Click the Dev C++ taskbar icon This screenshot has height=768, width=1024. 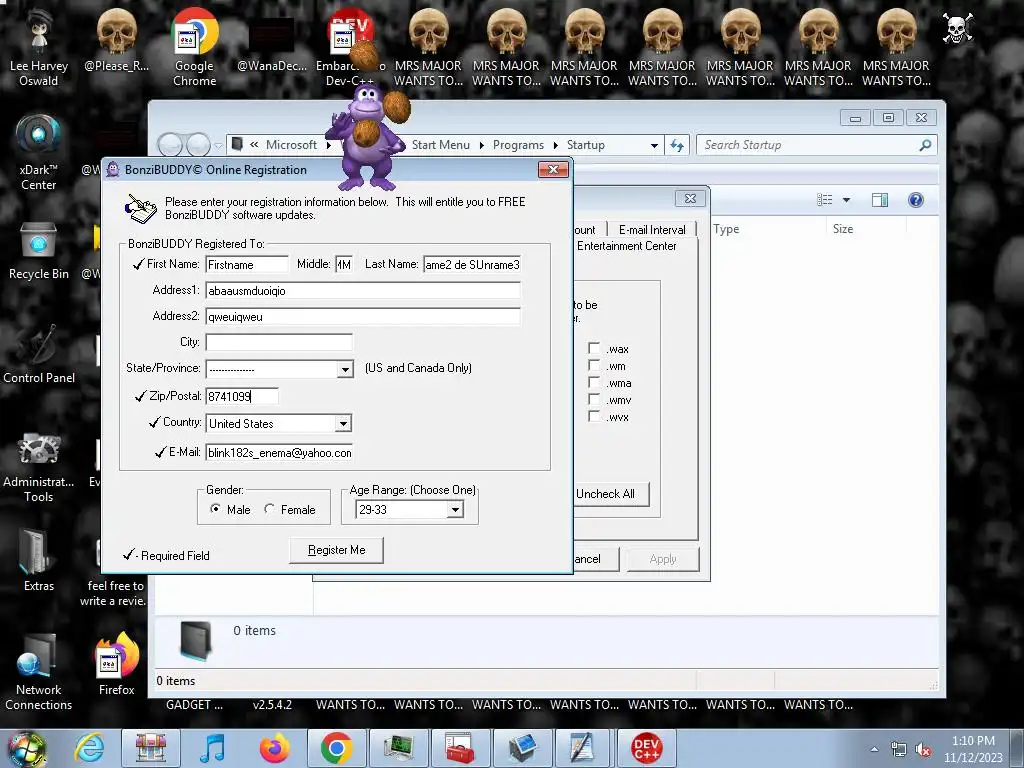point(647,748)
